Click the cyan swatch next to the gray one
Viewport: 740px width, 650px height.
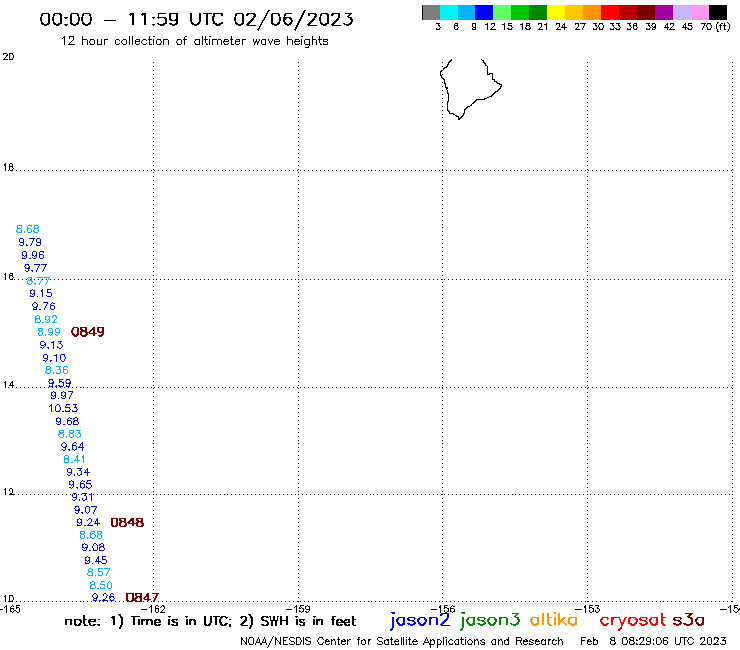coord(449,12)
